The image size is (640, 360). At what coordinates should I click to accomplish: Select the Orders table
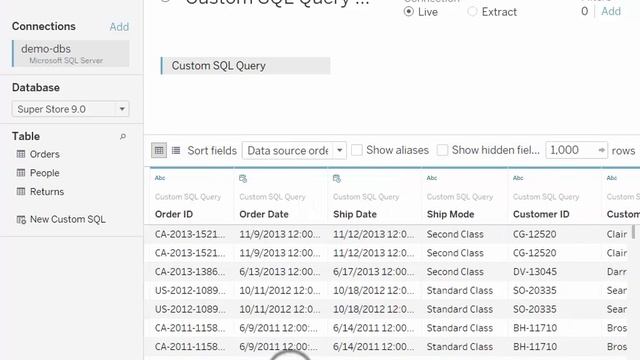tap(44, 154)
